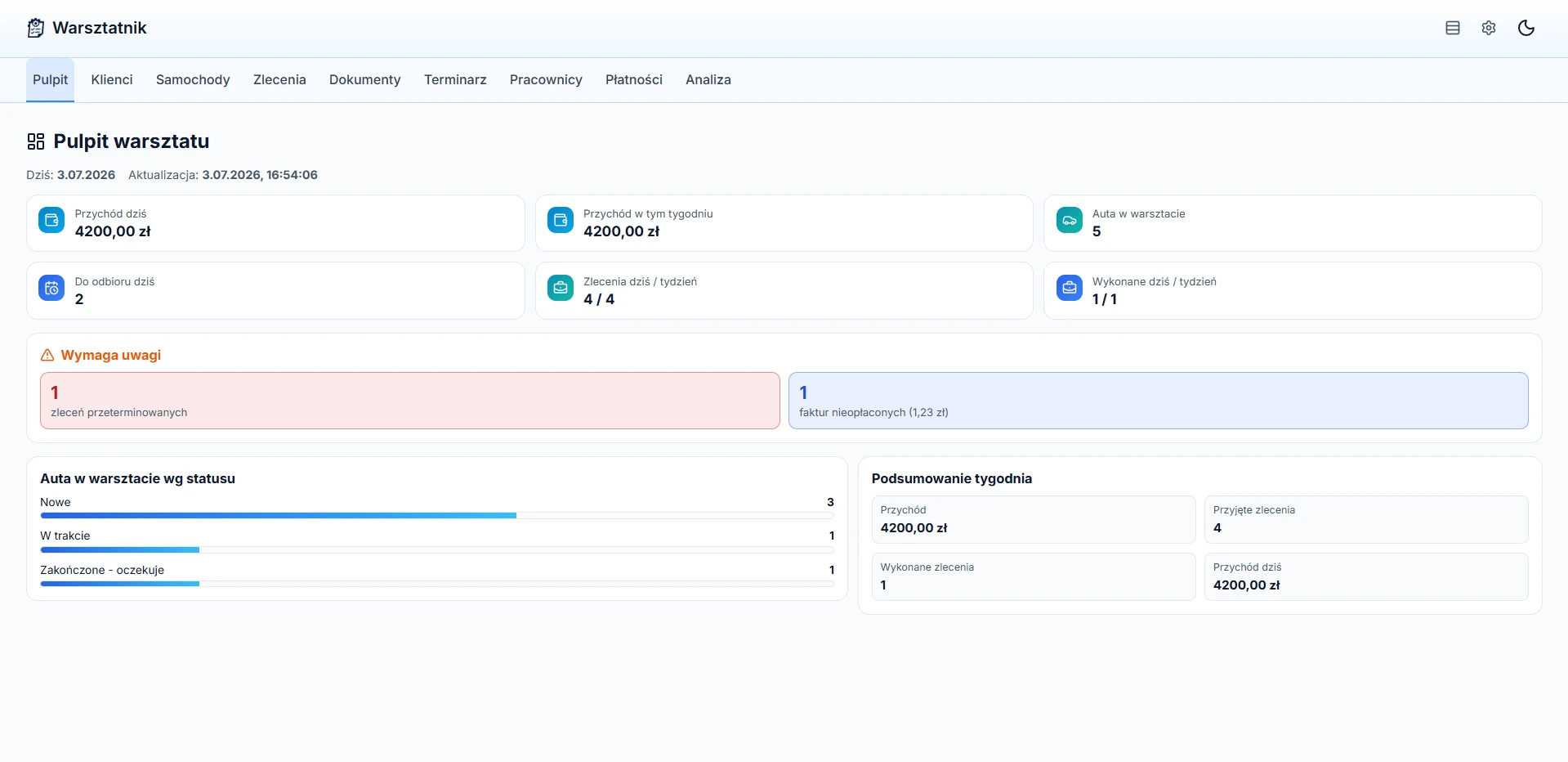Click the Zlecenia dziś / tydzień value 4 / 4

click(x=599, y=299)
